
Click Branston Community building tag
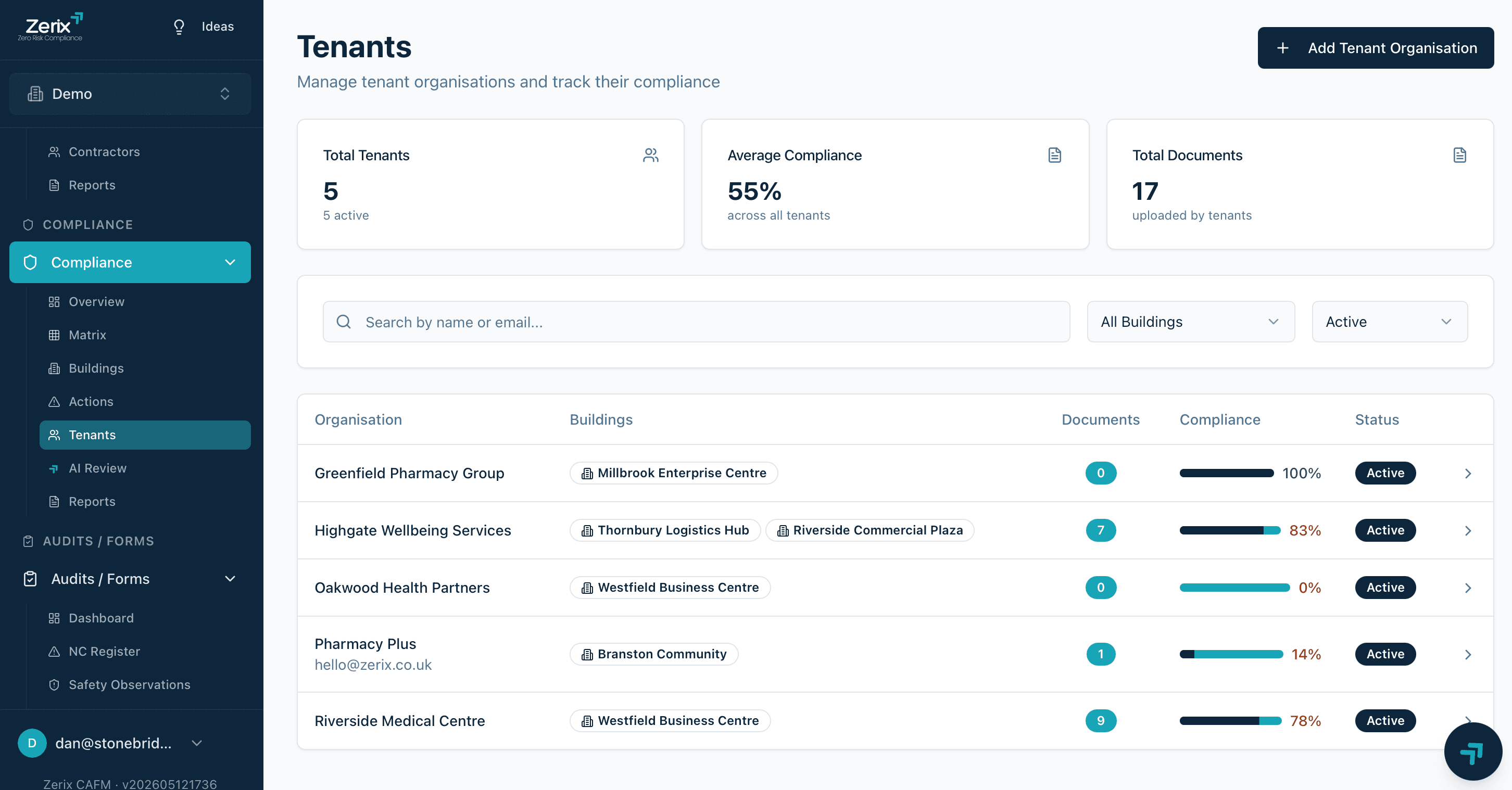click(x=654, y=655)
